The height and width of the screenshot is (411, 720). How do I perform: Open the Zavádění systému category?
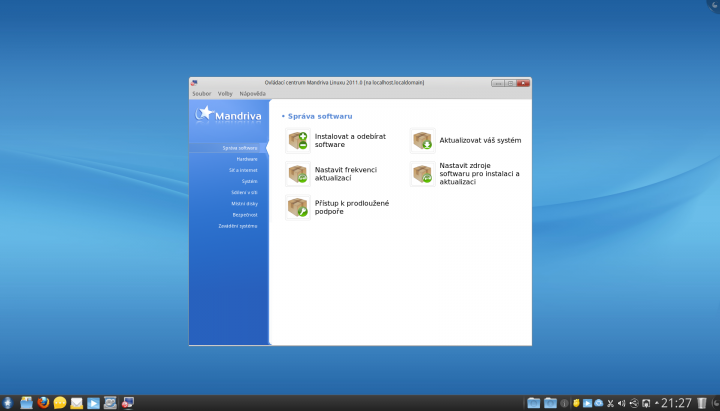tap(238, 225)
